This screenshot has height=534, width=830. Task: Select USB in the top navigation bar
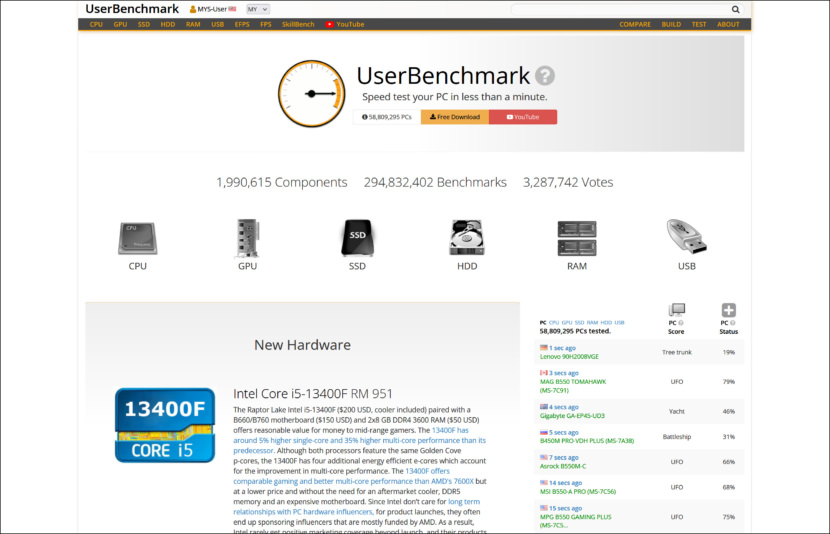pyautogui.click(x=218, y=24)
